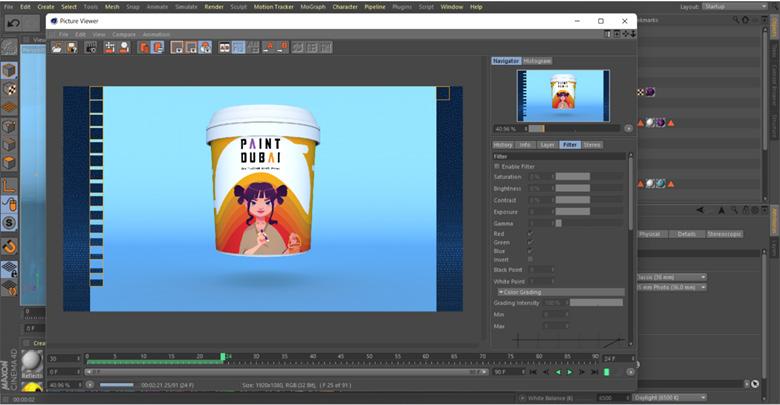Switch to the History tab
The height and width of the screenshot is (405, 780).
[502, 145]
